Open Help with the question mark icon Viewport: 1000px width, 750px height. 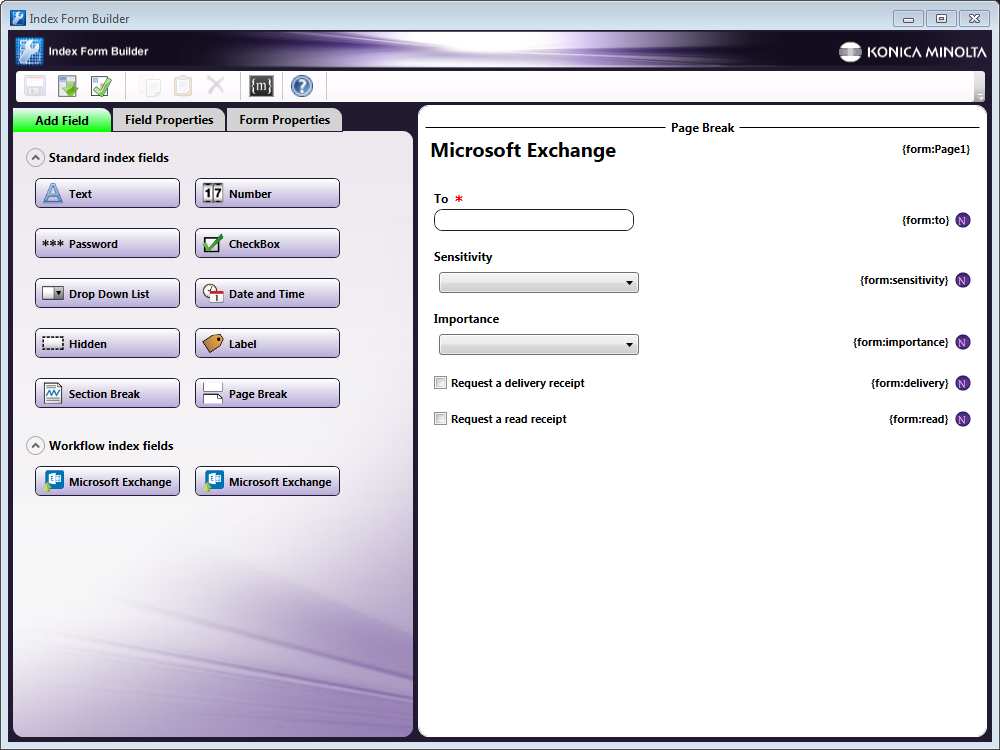302,85
